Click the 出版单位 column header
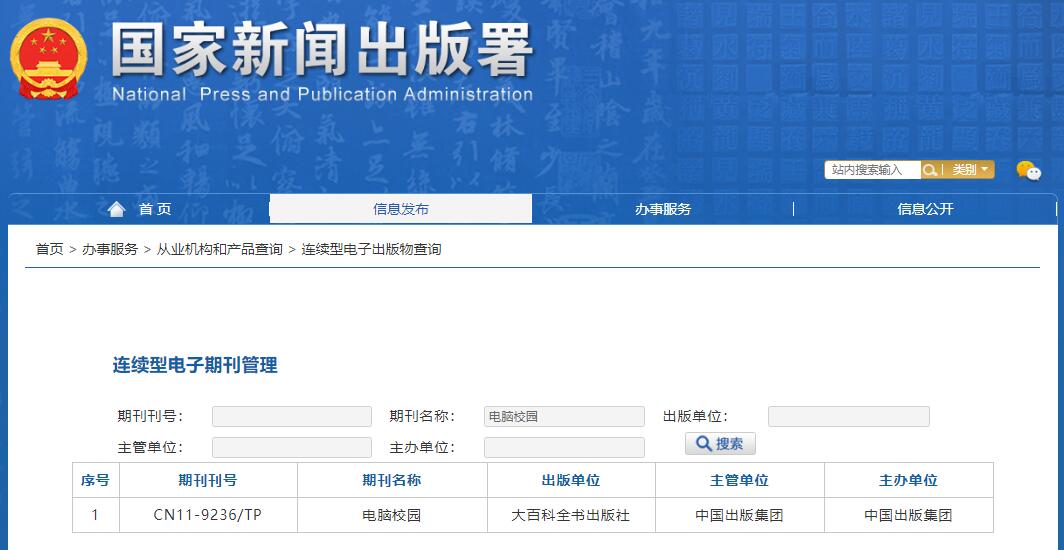This screenshot has height=550, width=1064. point(571,480)
